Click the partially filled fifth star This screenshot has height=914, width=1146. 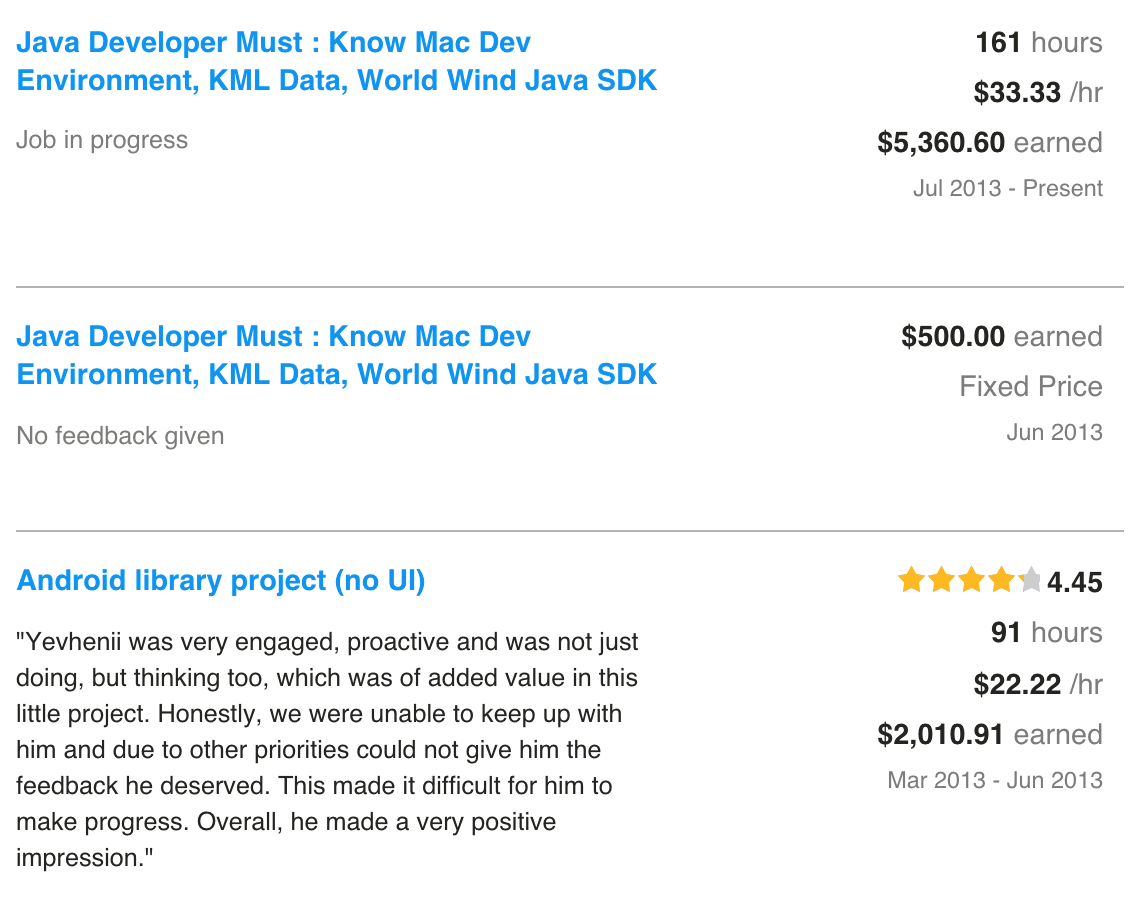tap(1030, 580)
